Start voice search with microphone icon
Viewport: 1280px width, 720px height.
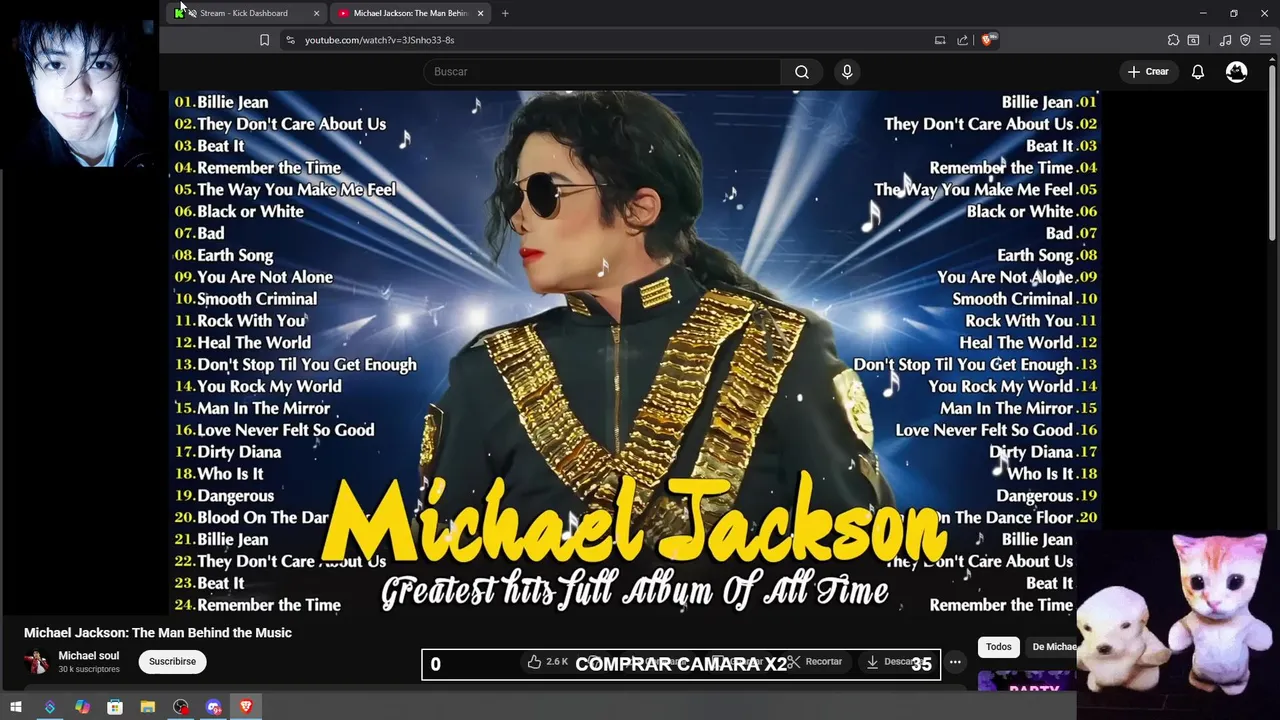tap(847, 72)
